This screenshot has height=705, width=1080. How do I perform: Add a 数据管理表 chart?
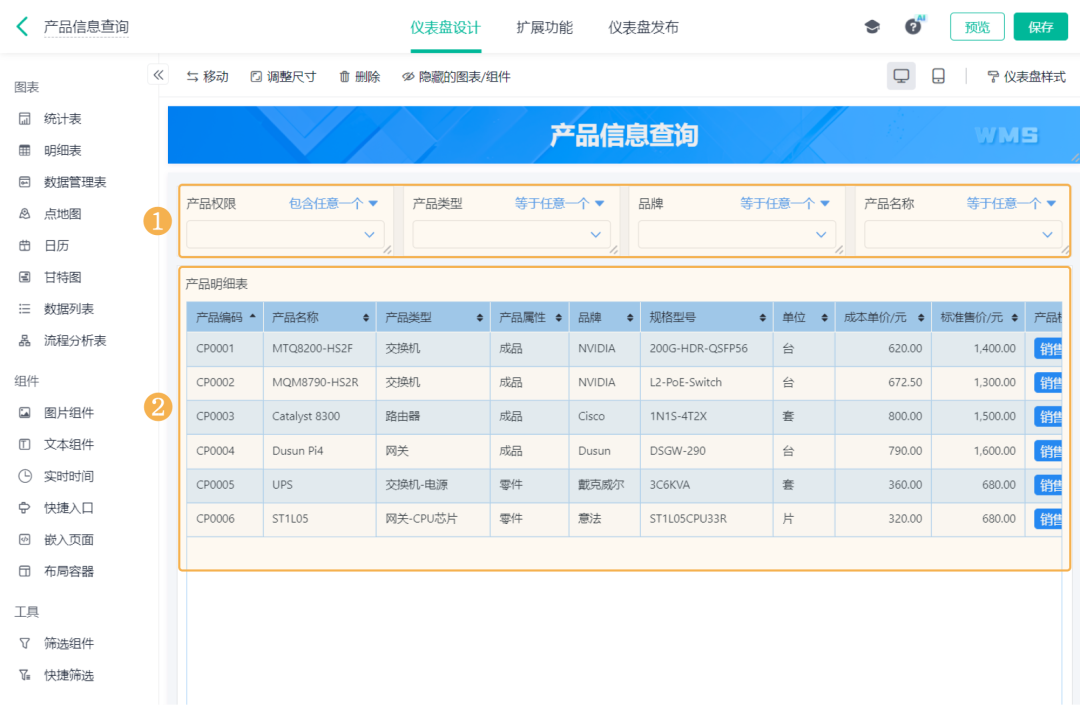pyautogui.click(x=74, y=182)
